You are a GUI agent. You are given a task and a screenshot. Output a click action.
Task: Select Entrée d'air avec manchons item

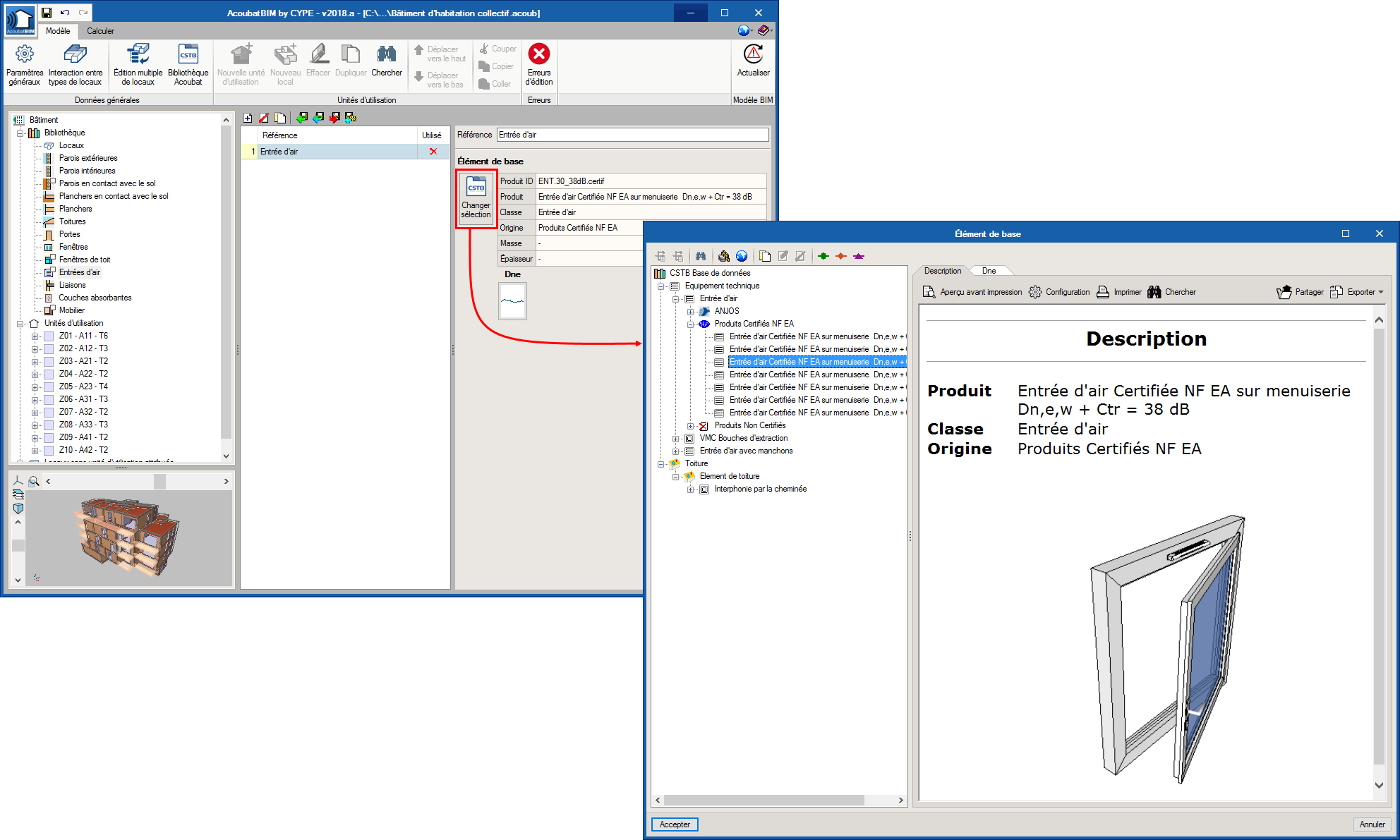coord(746,451)
